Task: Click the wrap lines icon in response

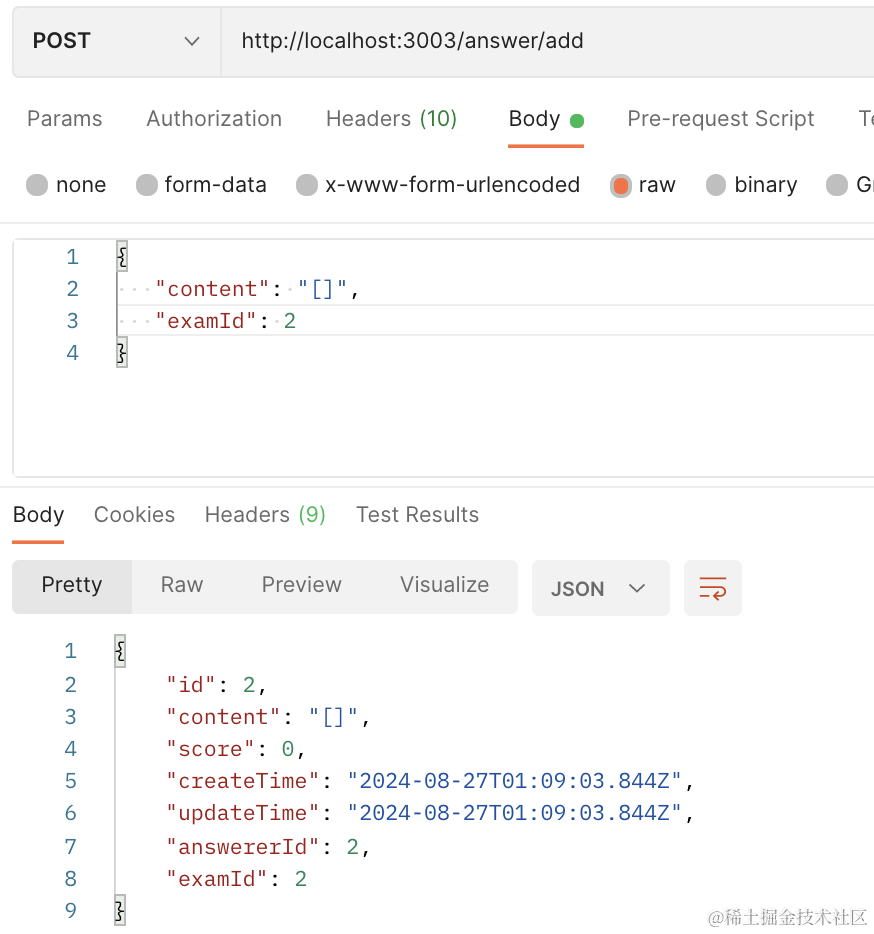Action: click(712, 588)
